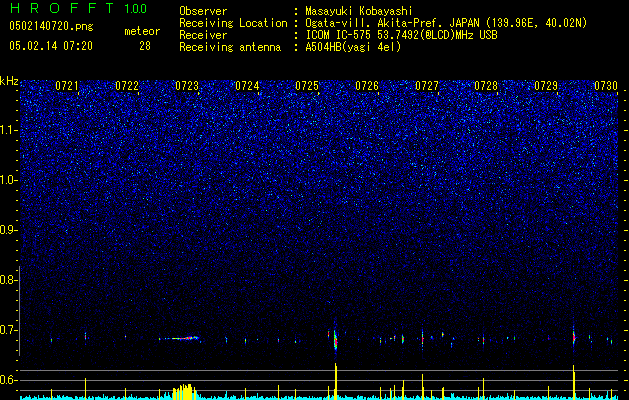This screenshot has height=400, width=629.
Task: Click the 1.1 frequency axis label
Action: 9,130
